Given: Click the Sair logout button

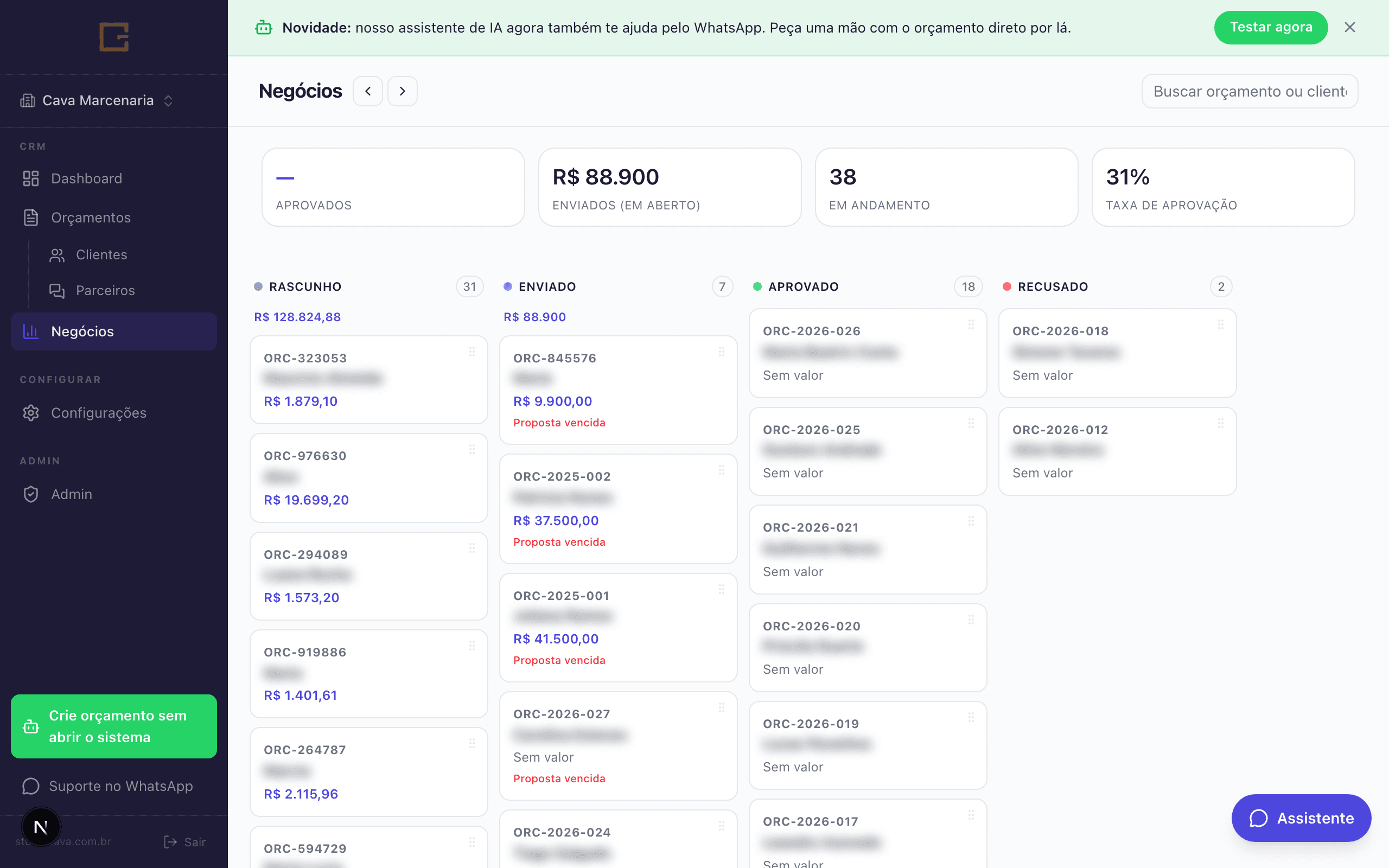Looking at the screenshot, I should pyautogui.click(x=185, y=841).
